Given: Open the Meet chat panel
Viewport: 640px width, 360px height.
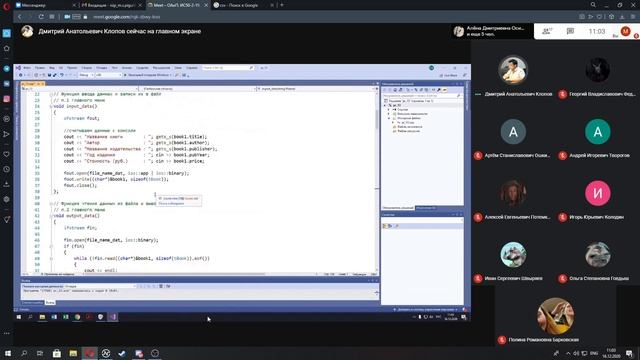Looking at the screenshot, I should click(570, 31).
